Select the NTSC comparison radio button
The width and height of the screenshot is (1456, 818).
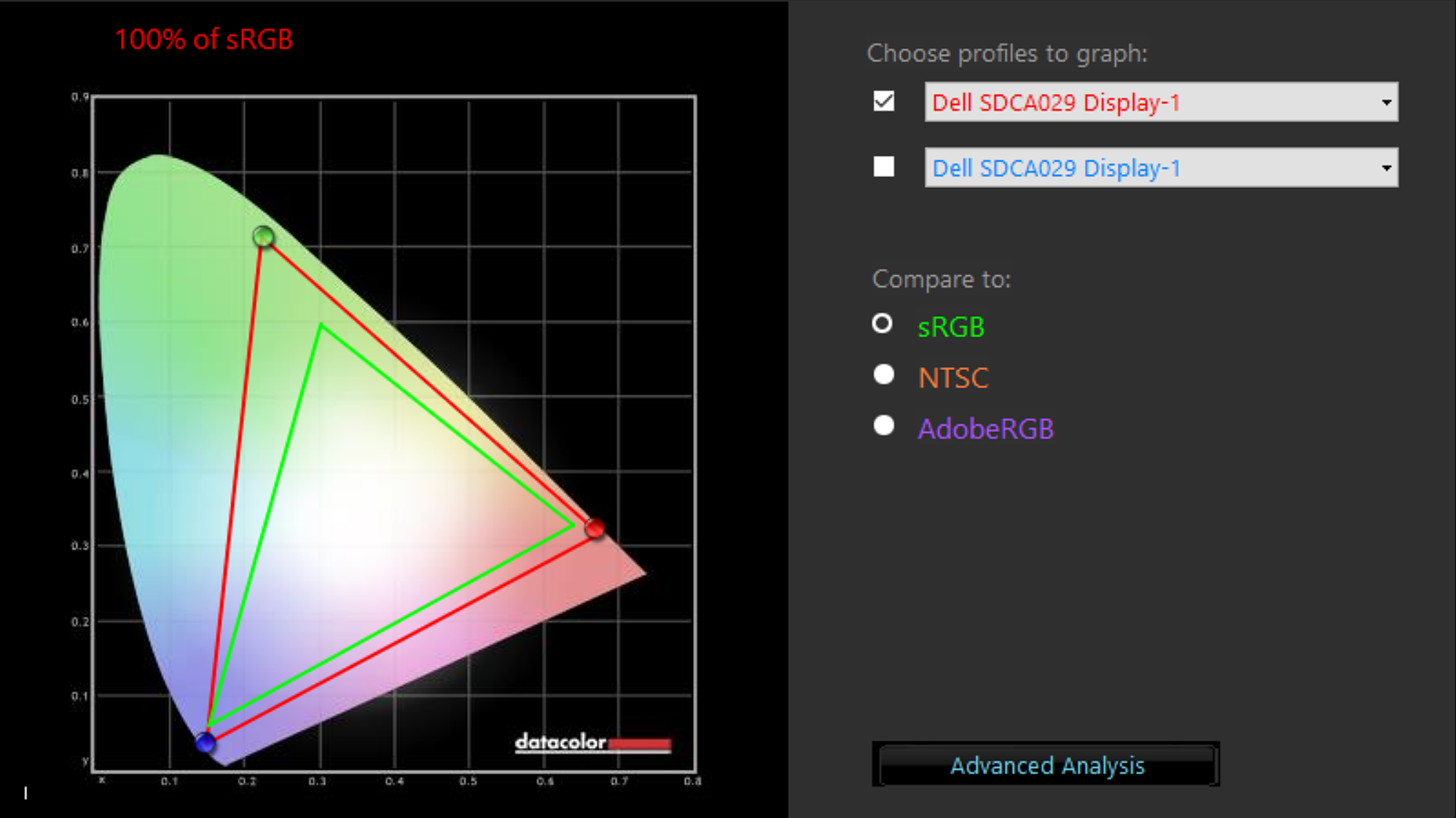884,374
